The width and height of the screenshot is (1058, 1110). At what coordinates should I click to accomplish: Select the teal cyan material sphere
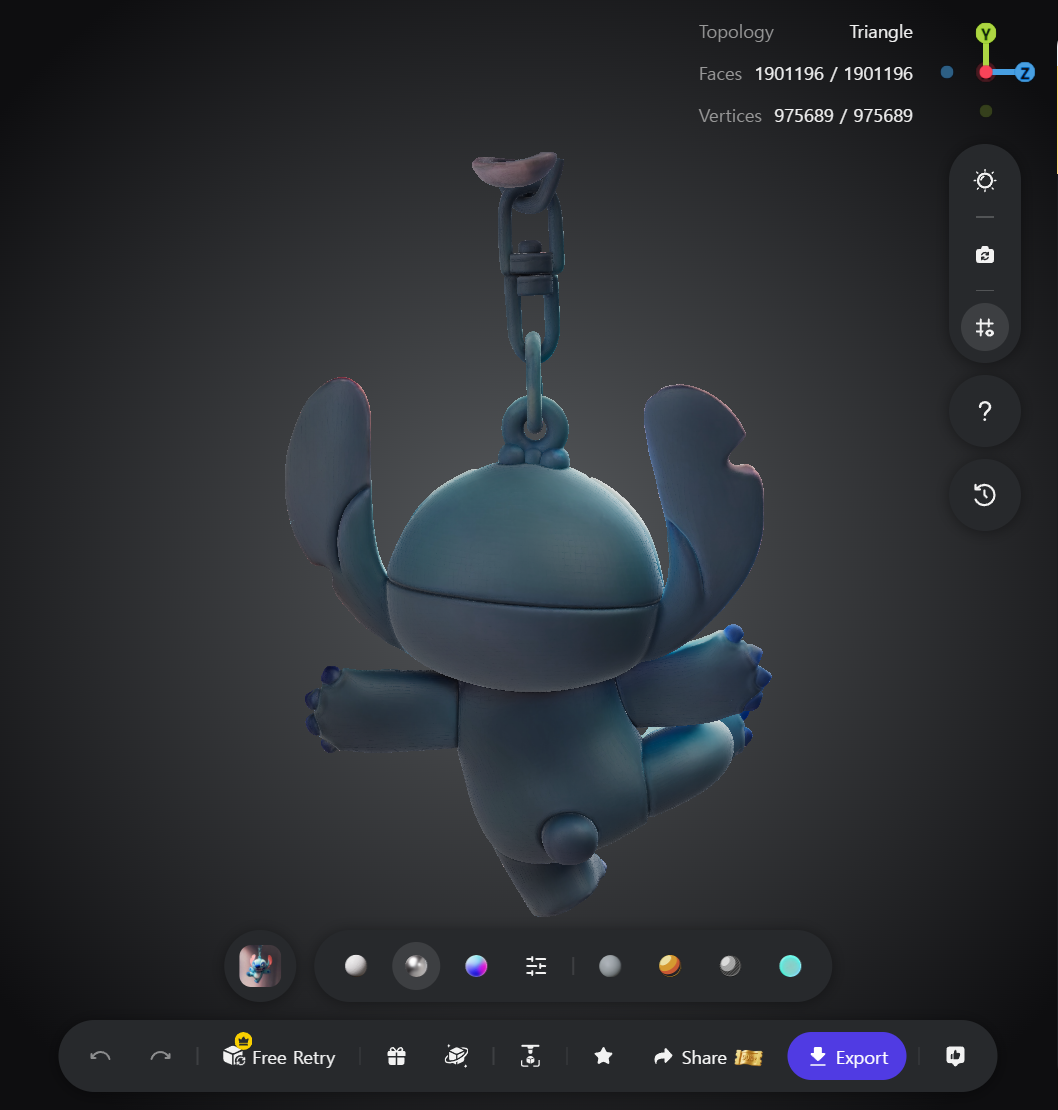pyautogui.click(x=790, y=966)
